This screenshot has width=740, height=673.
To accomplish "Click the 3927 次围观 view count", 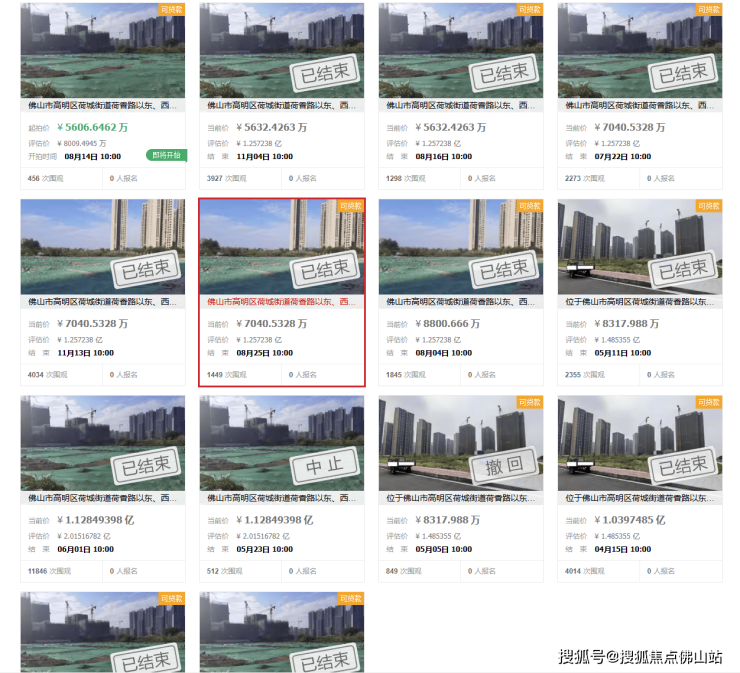I will [227, 178].
